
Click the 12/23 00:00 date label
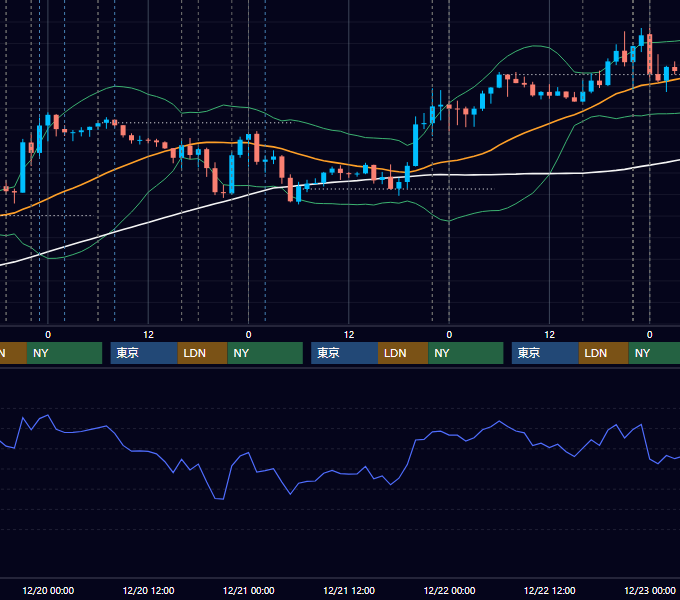point(650,590)
